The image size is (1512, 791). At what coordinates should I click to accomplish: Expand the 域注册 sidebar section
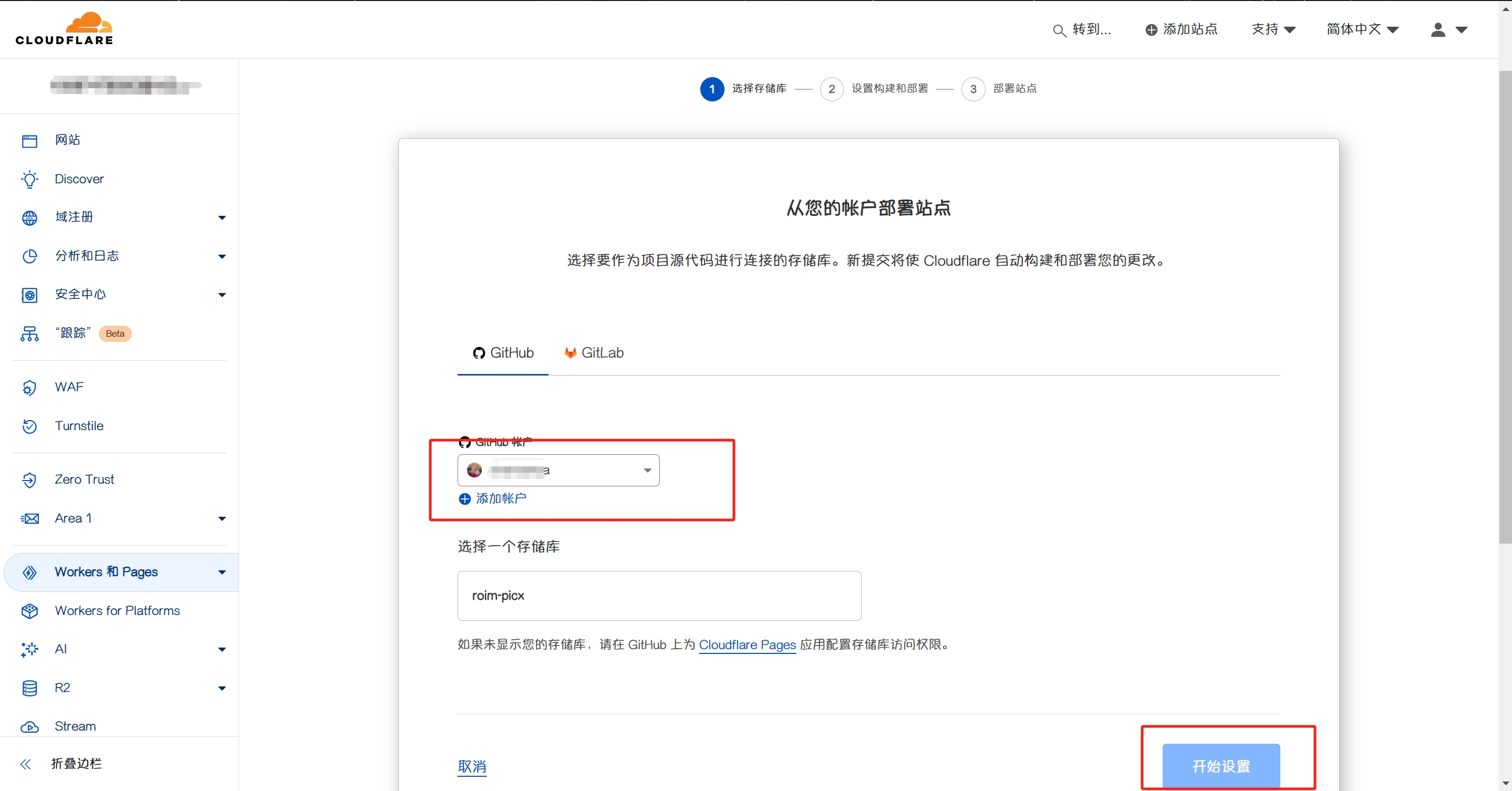(x=222, y=217)
